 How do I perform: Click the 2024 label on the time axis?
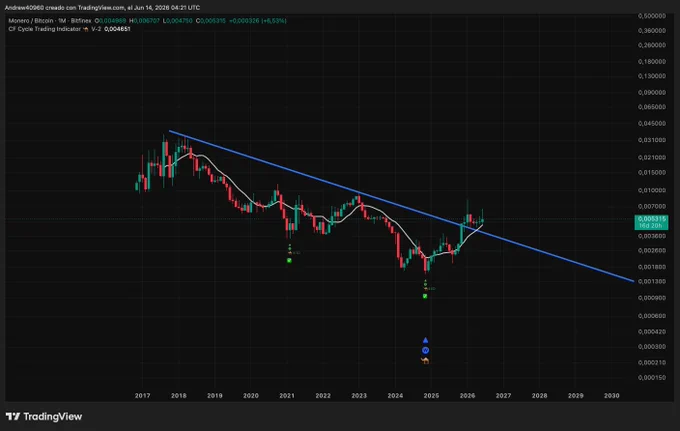click(395, 395)
